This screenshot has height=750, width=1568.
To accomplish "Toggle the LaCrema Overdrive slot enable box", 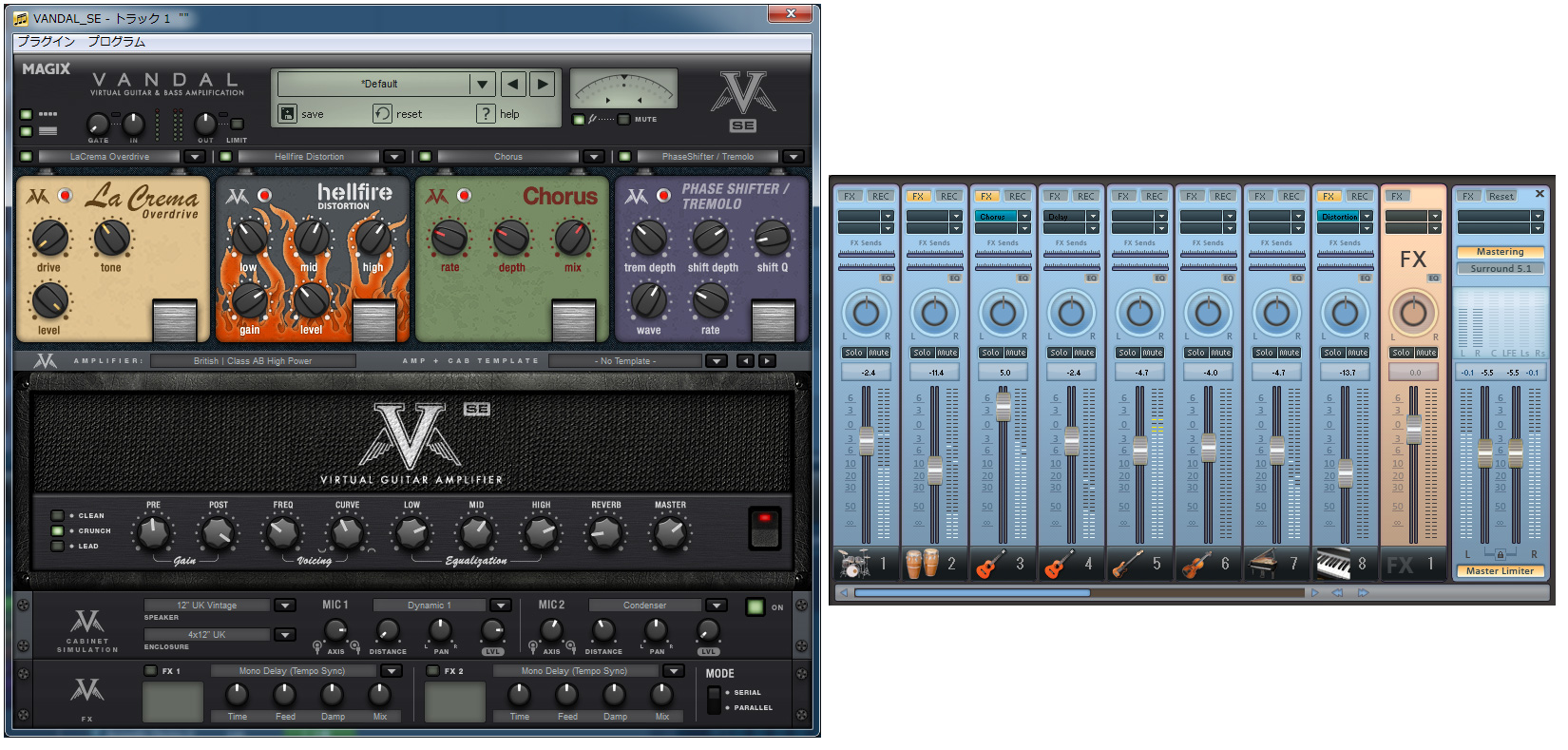I will point(27,157).
